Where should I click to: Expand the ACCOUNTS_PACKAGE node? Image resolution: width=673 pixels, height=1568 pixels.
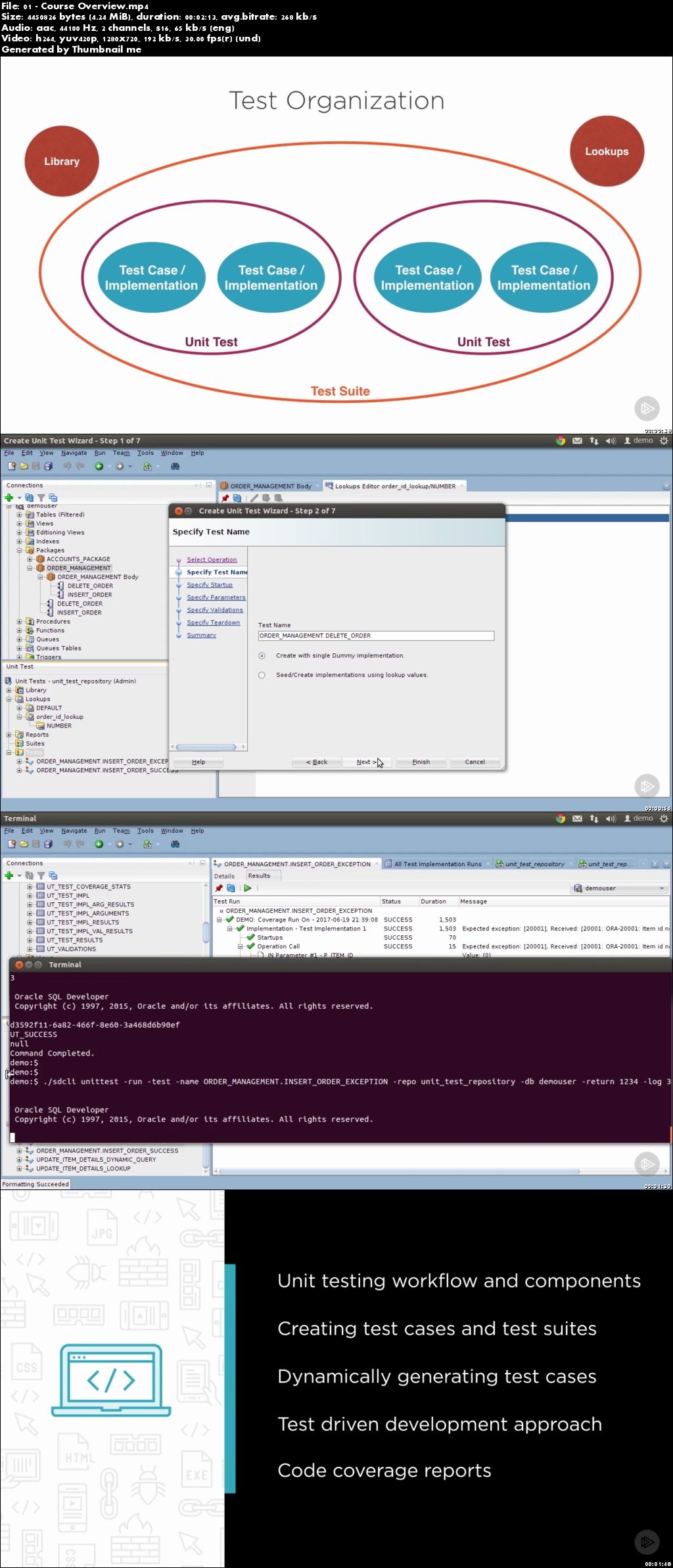[x=30, y=559]
